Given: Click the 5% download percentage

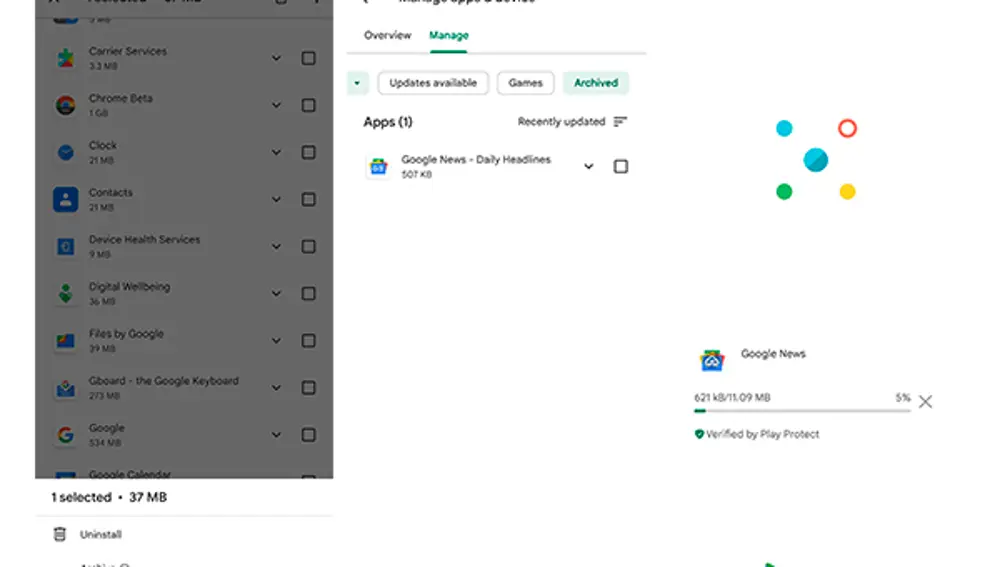Looking at the screenshot, I should coord(902,397).
